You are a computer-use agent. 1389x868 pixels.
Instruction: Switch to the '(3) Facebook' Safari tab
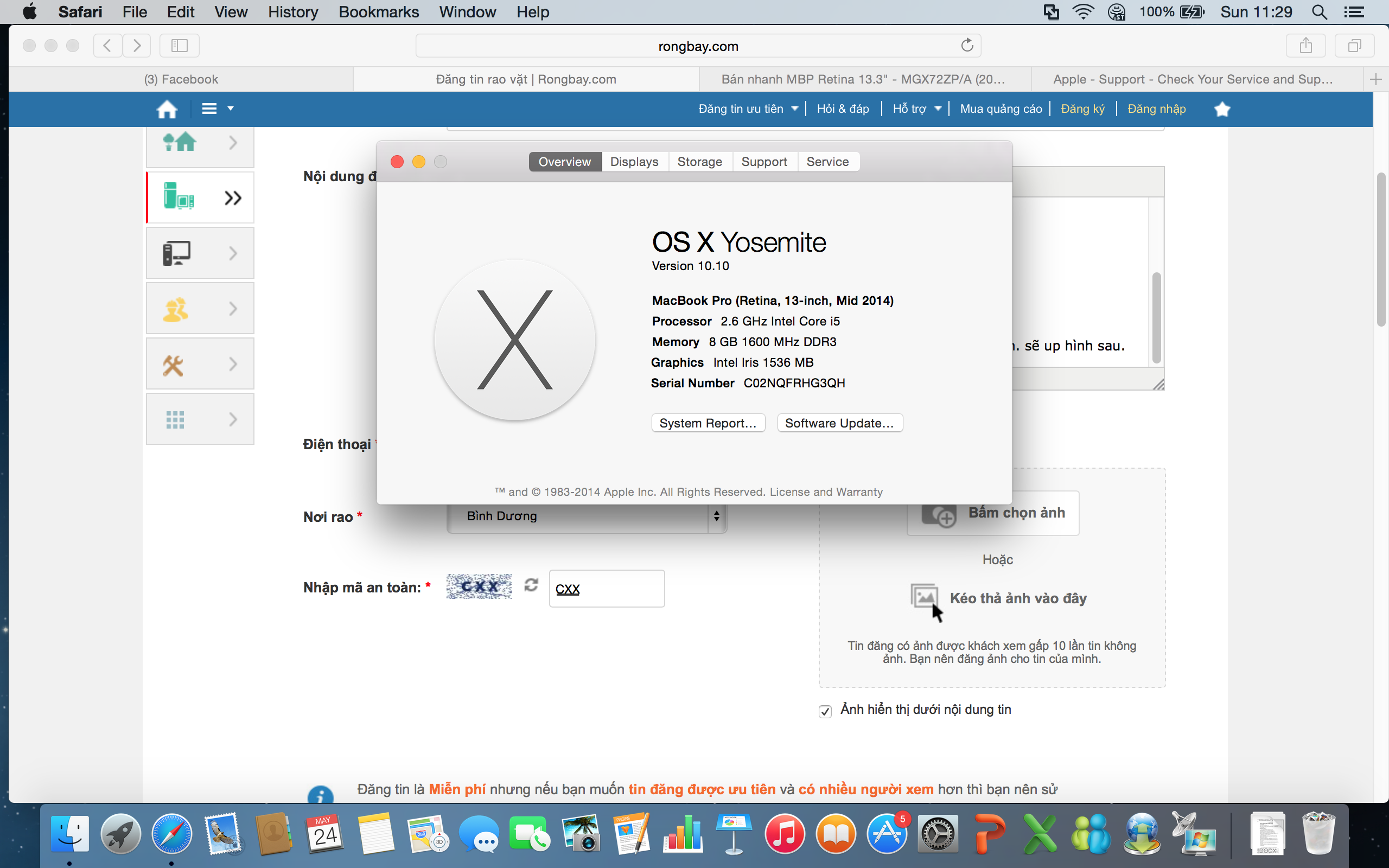[181, 79]
